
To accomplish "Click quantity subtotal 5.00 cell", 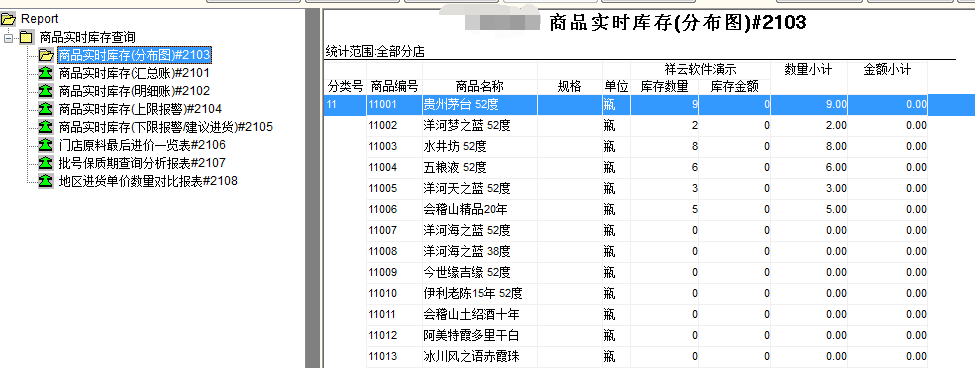I will [809, 209].
